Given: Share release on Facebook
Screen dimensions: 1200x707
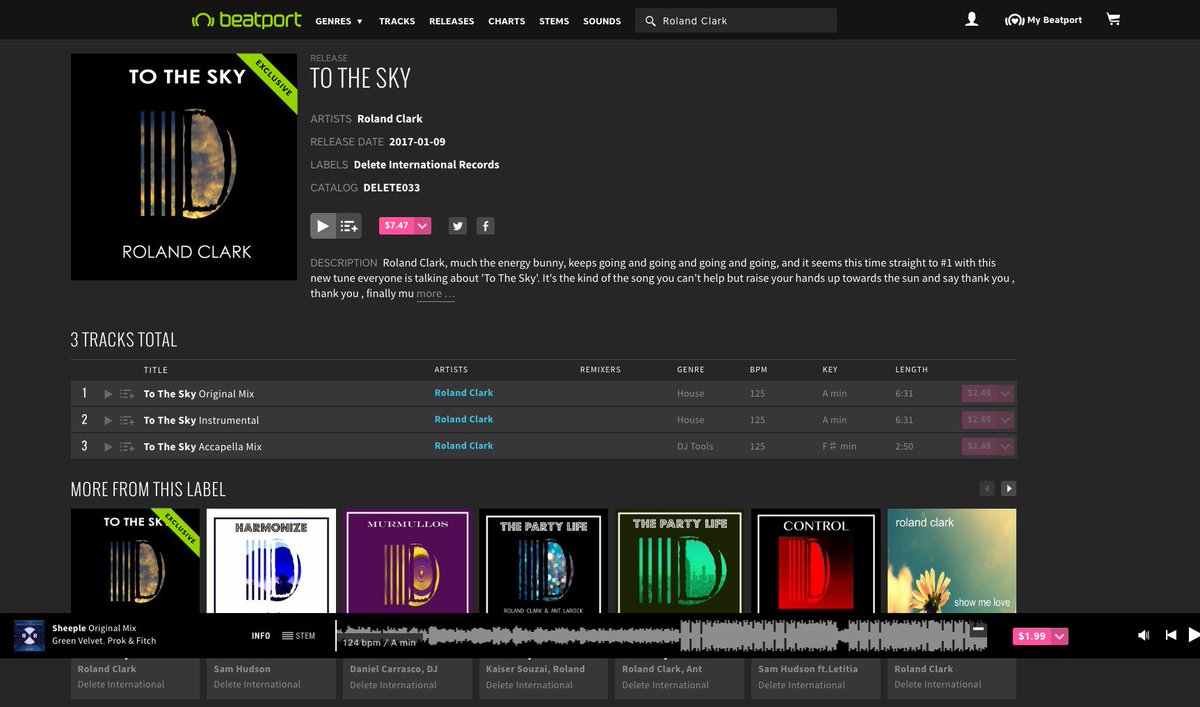Looking at the screenshot, I should (x=485, y=226).
